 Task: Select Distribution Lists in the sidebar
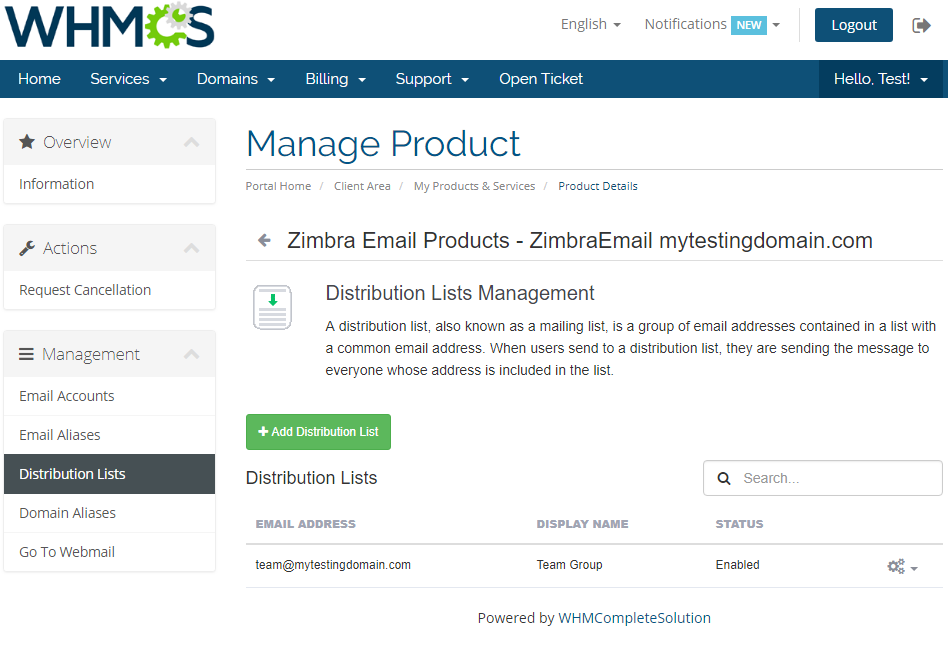(x=109, y=474)
